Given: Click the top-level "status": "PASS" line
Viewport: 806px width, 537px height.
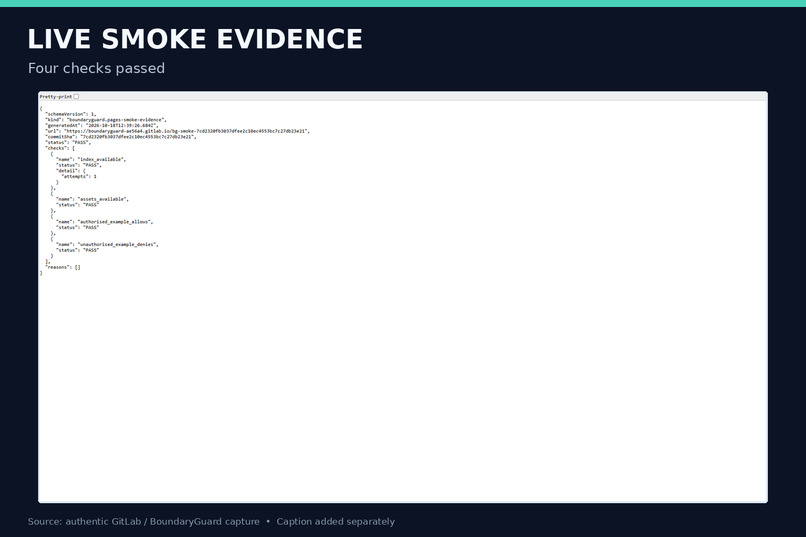Looking at the screenshot, I should [68, 142].
